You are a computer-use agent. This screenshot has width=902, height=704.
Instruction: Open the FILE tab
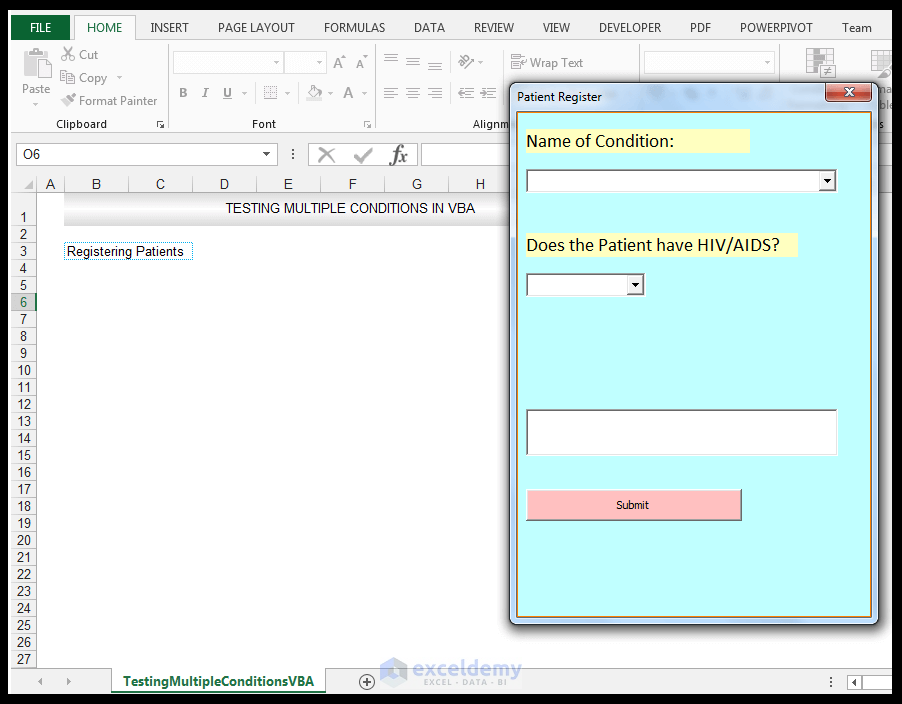point(40,28)
